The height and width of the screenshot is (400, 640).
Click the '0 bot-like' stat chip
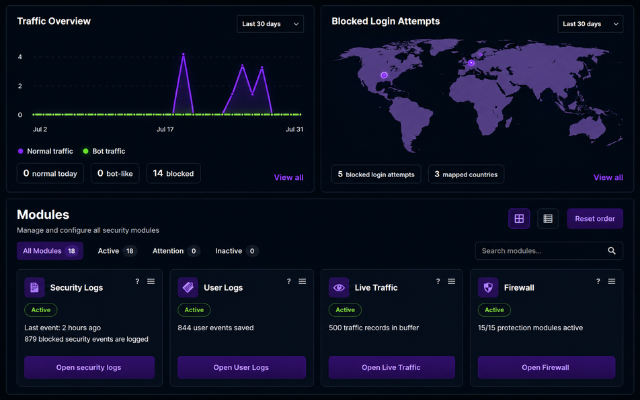[x=115, y=173]
